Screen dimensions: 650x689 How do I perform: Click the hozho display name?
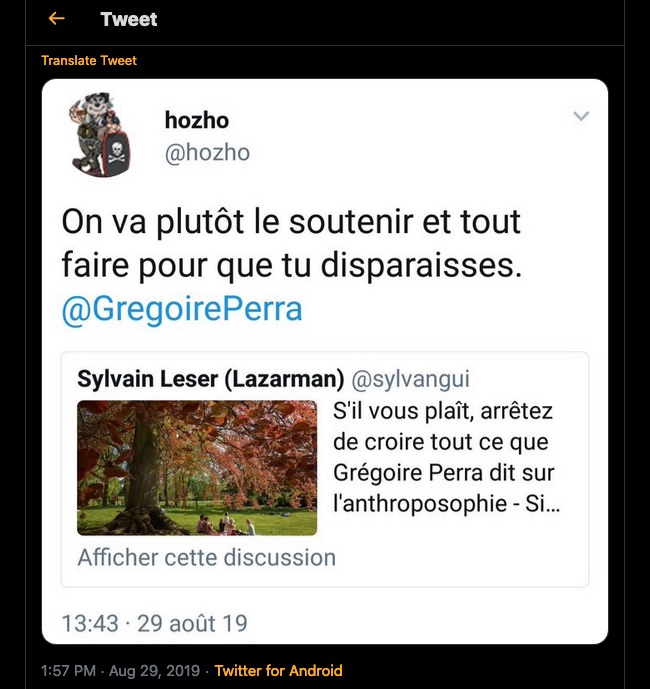[196, 120]
